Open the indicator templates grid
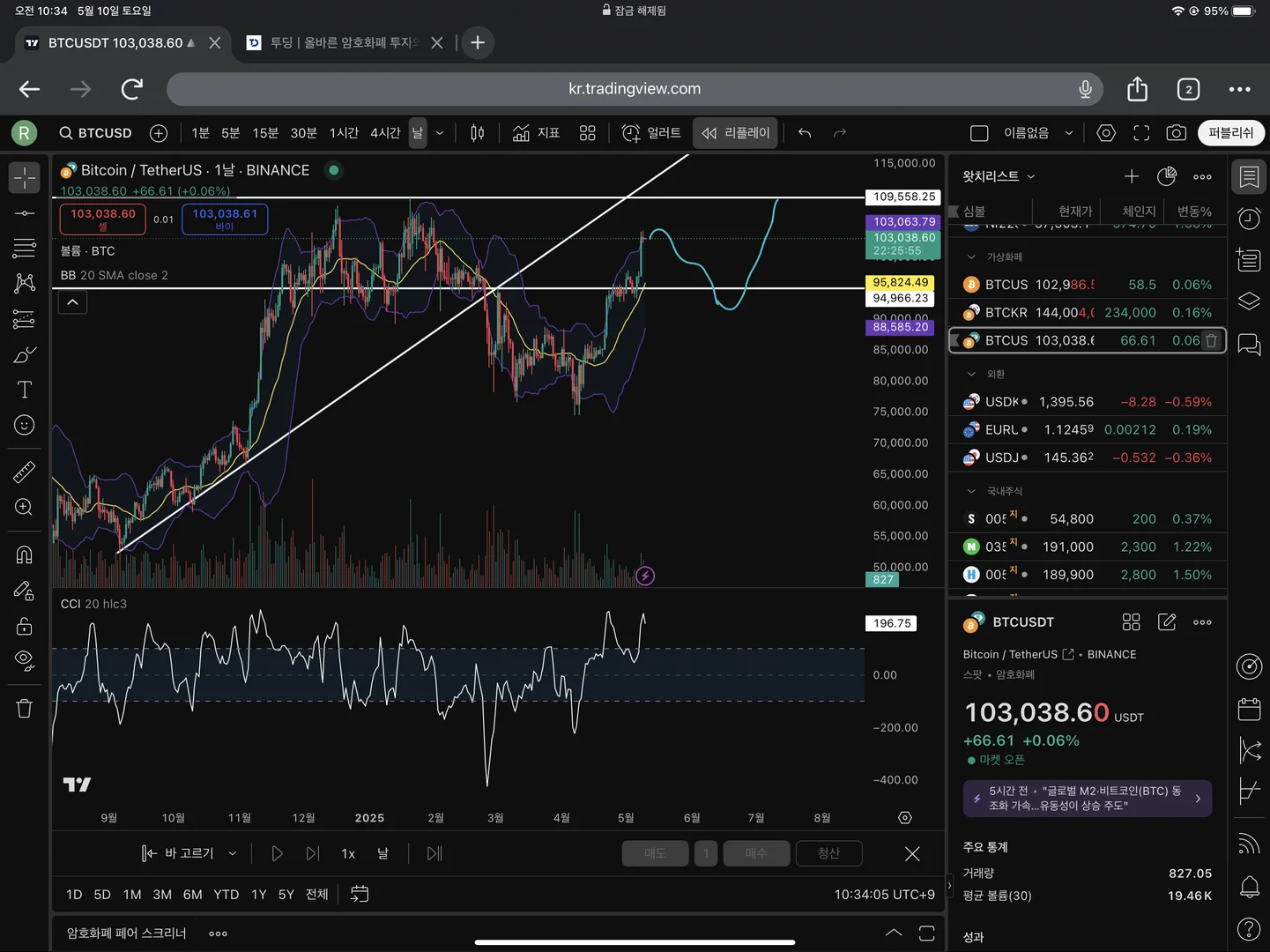The image size is (1270, 952). point(588,133)
